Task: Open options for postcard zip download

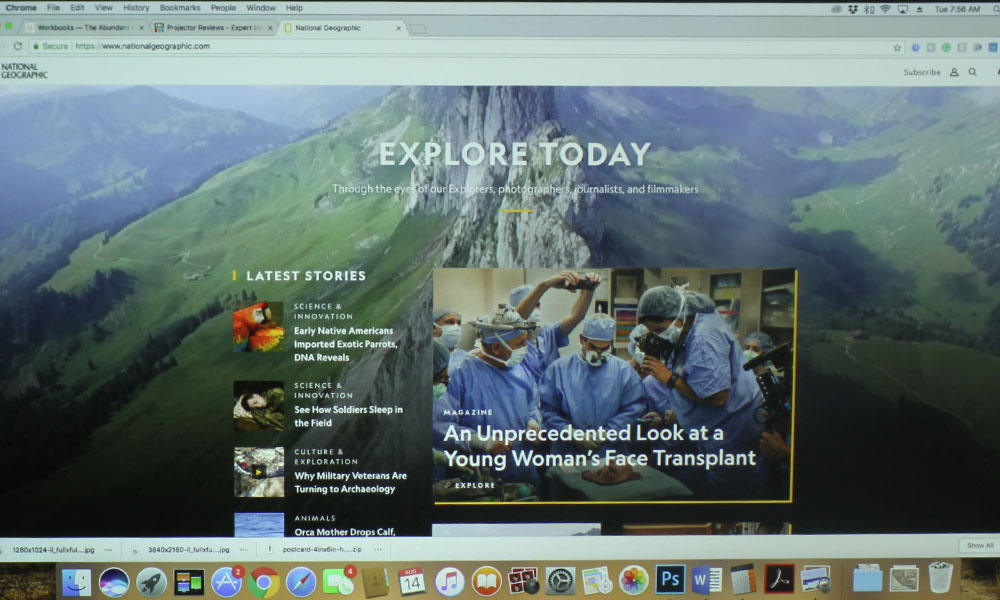Action: coord(378,549)
